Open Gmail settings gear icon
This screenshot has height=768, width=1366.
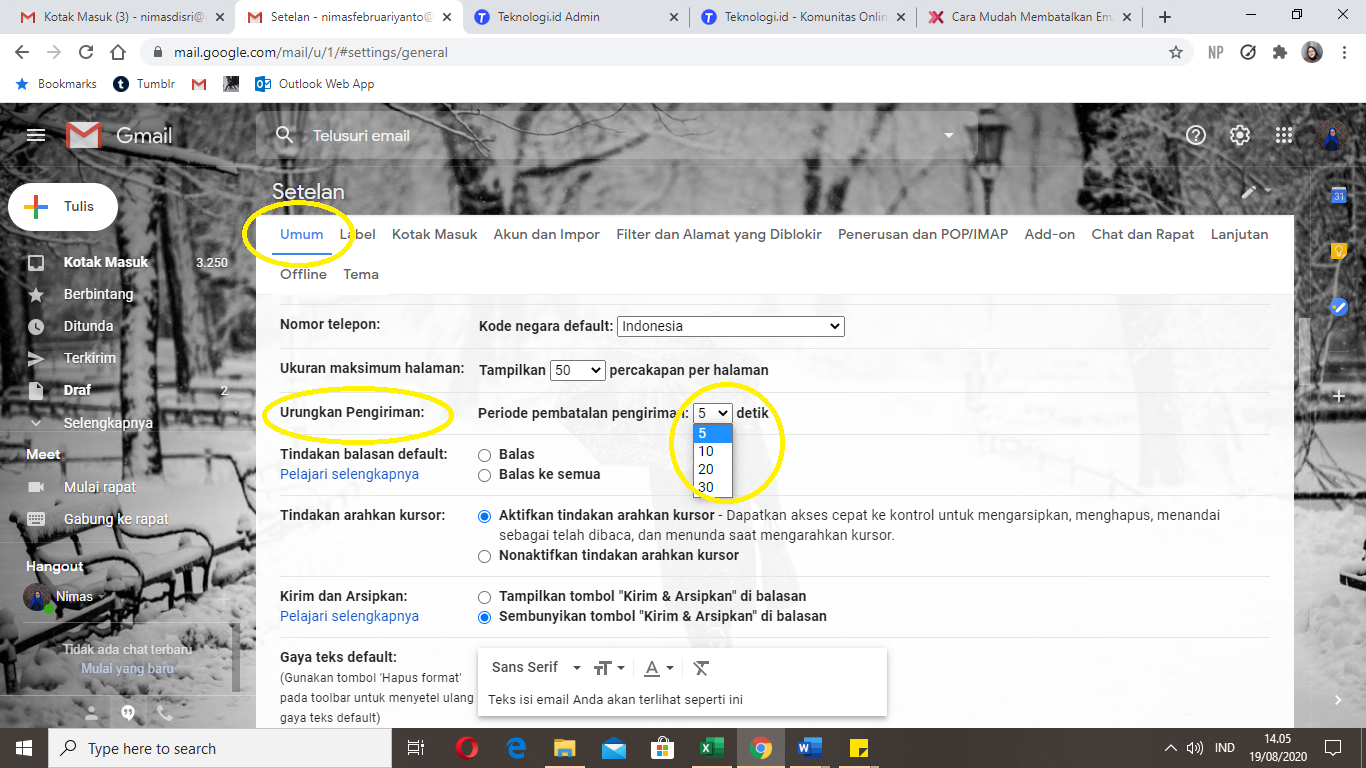point(1240,136)
